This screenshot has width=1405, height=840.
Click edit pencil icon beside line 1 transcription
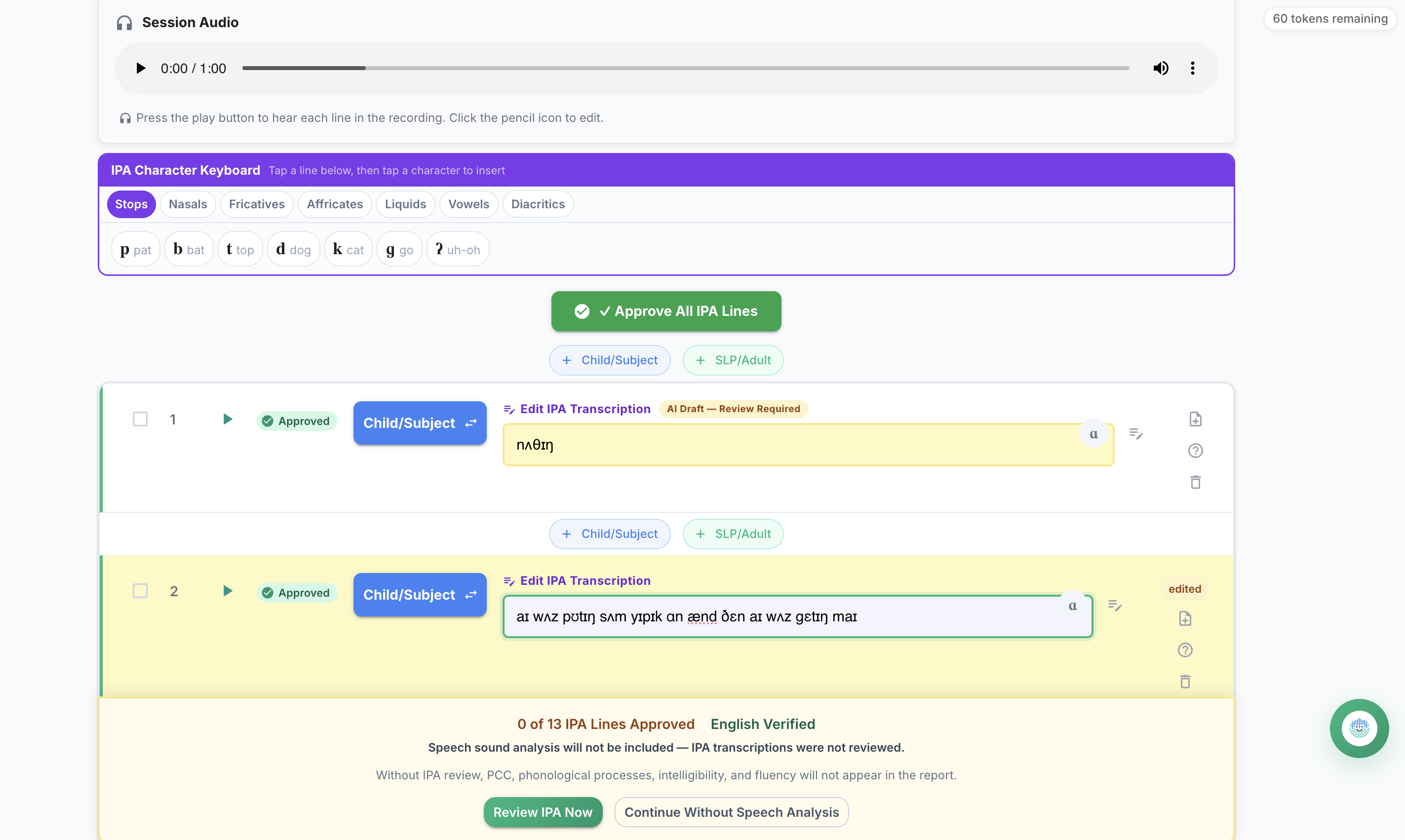[x=1135, y=434]
